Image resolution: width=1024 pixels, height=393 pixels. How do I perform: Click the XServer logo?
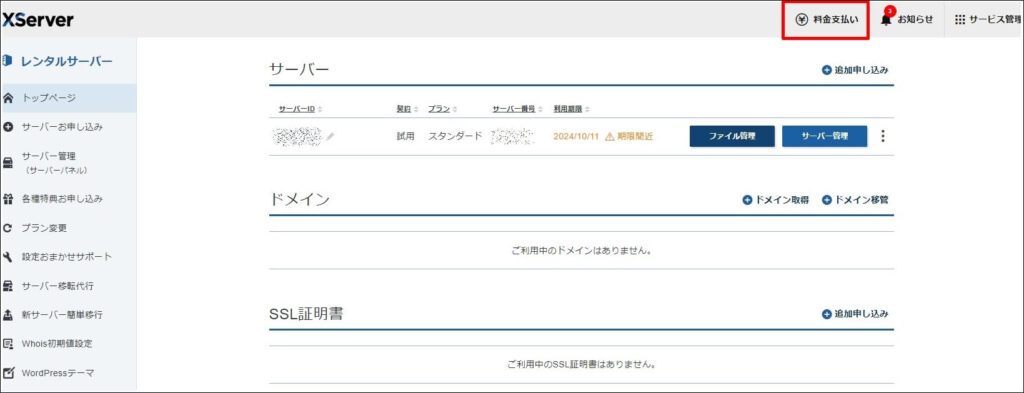37,20
